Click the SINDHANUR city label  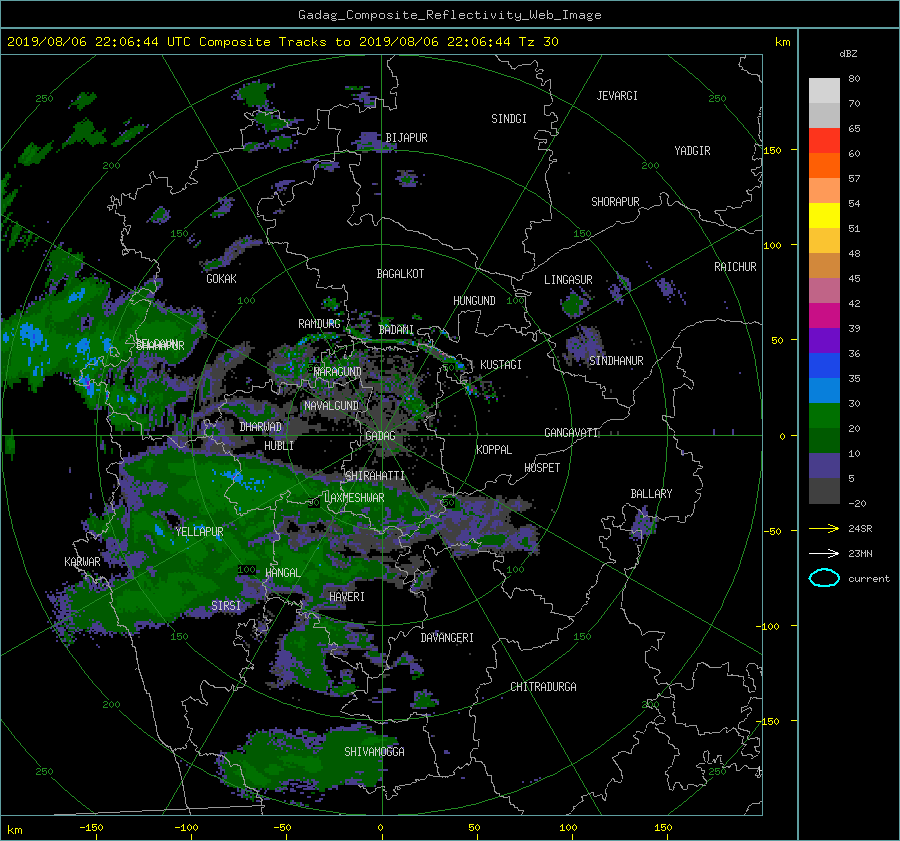coord(616,361)
